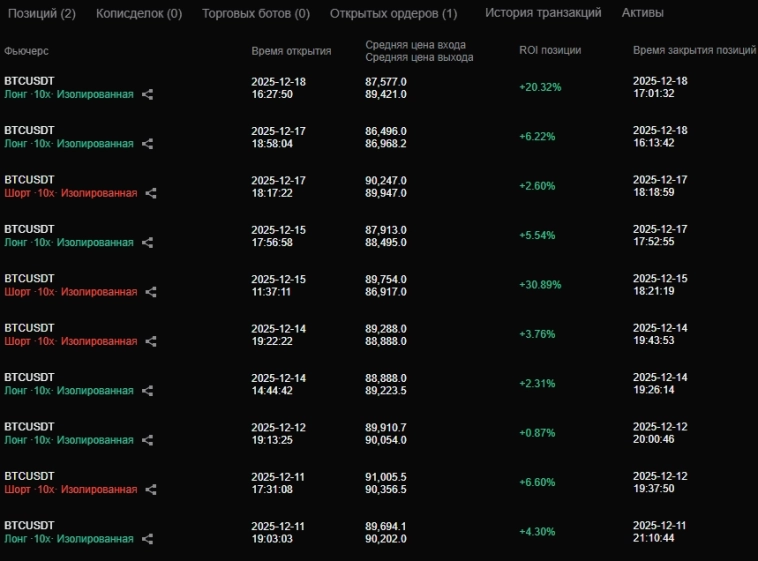Share the long trade with +6.22% ROI

(148, 144)
